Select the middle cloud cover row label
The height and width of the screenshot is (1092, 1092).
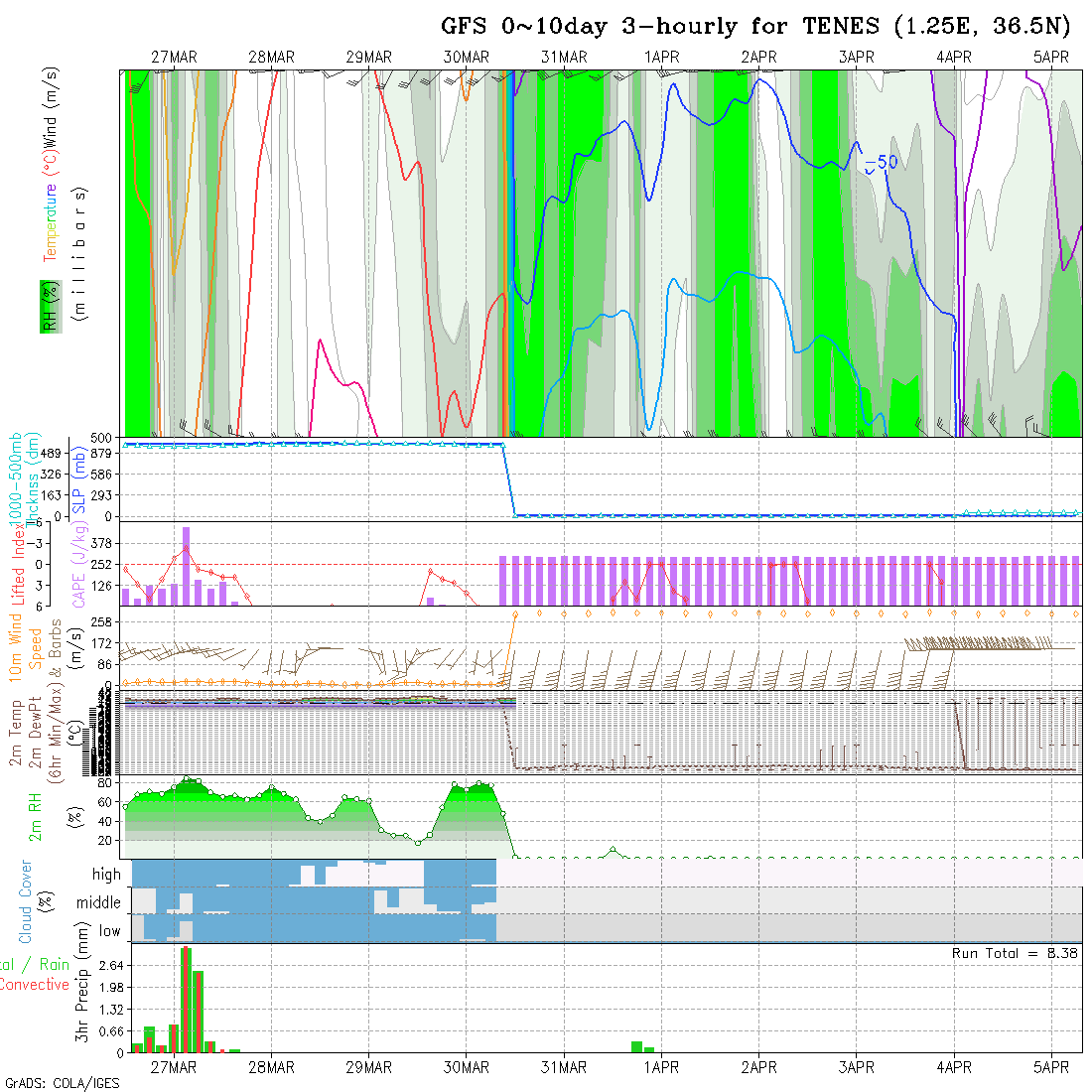[x=98, y=903]
